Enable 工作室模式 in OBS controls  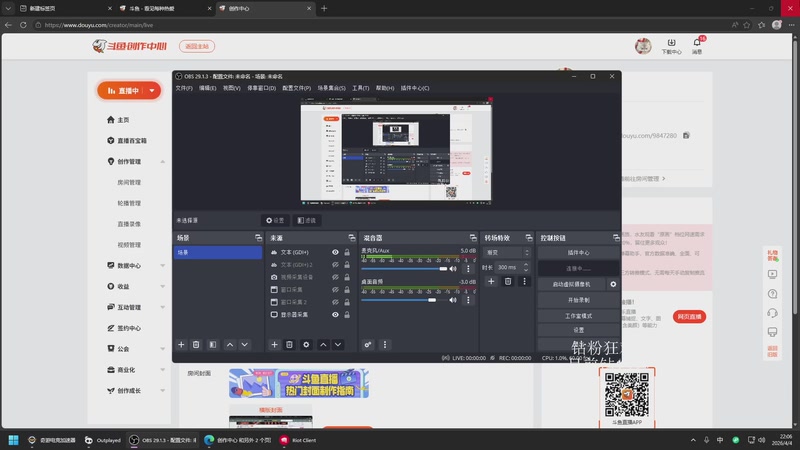[579, 316]
